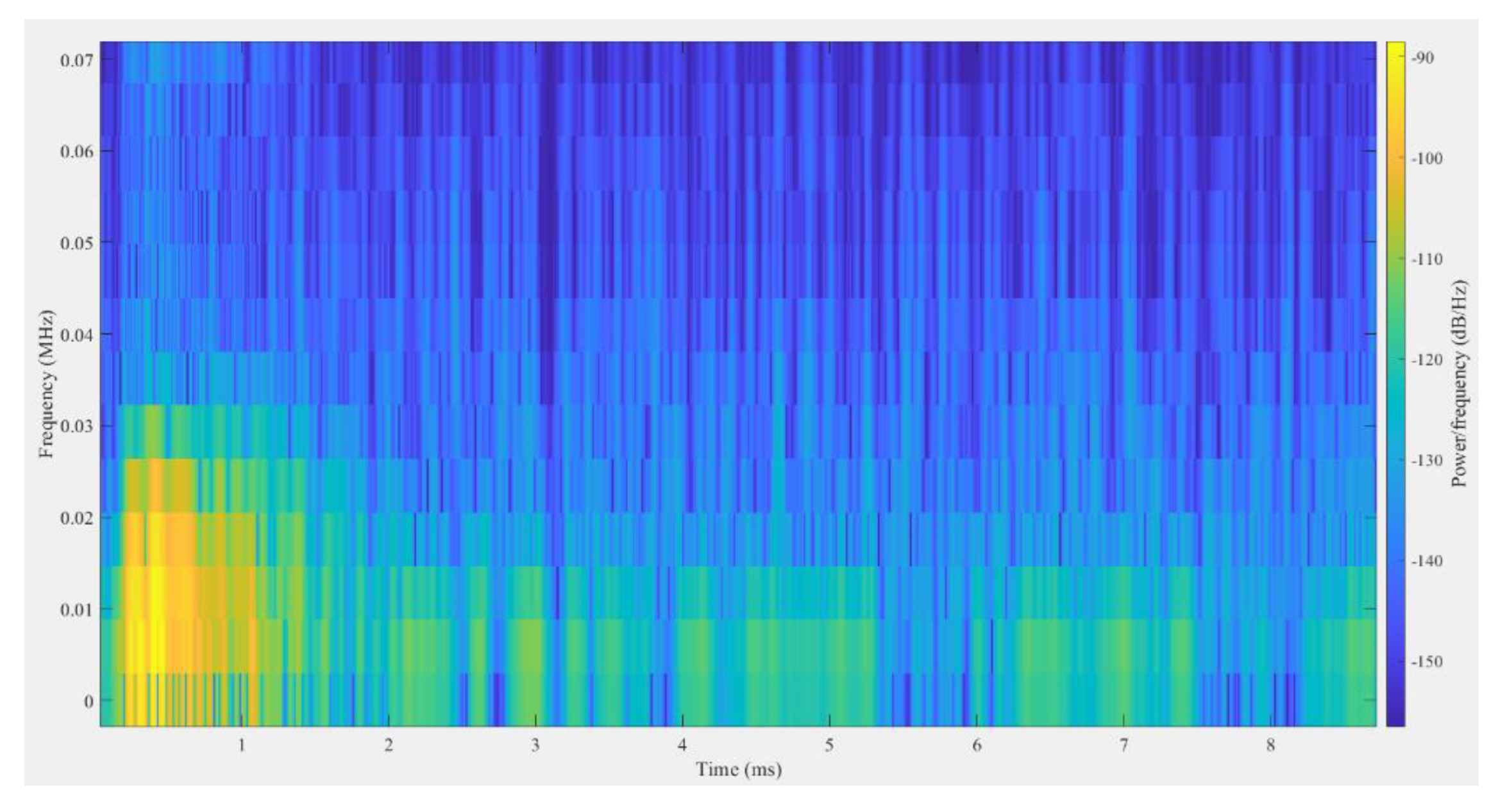Select the 4 ms time tick label
Image resolution: width=1498 pixels, height=812 pixels.
[682, 745]
